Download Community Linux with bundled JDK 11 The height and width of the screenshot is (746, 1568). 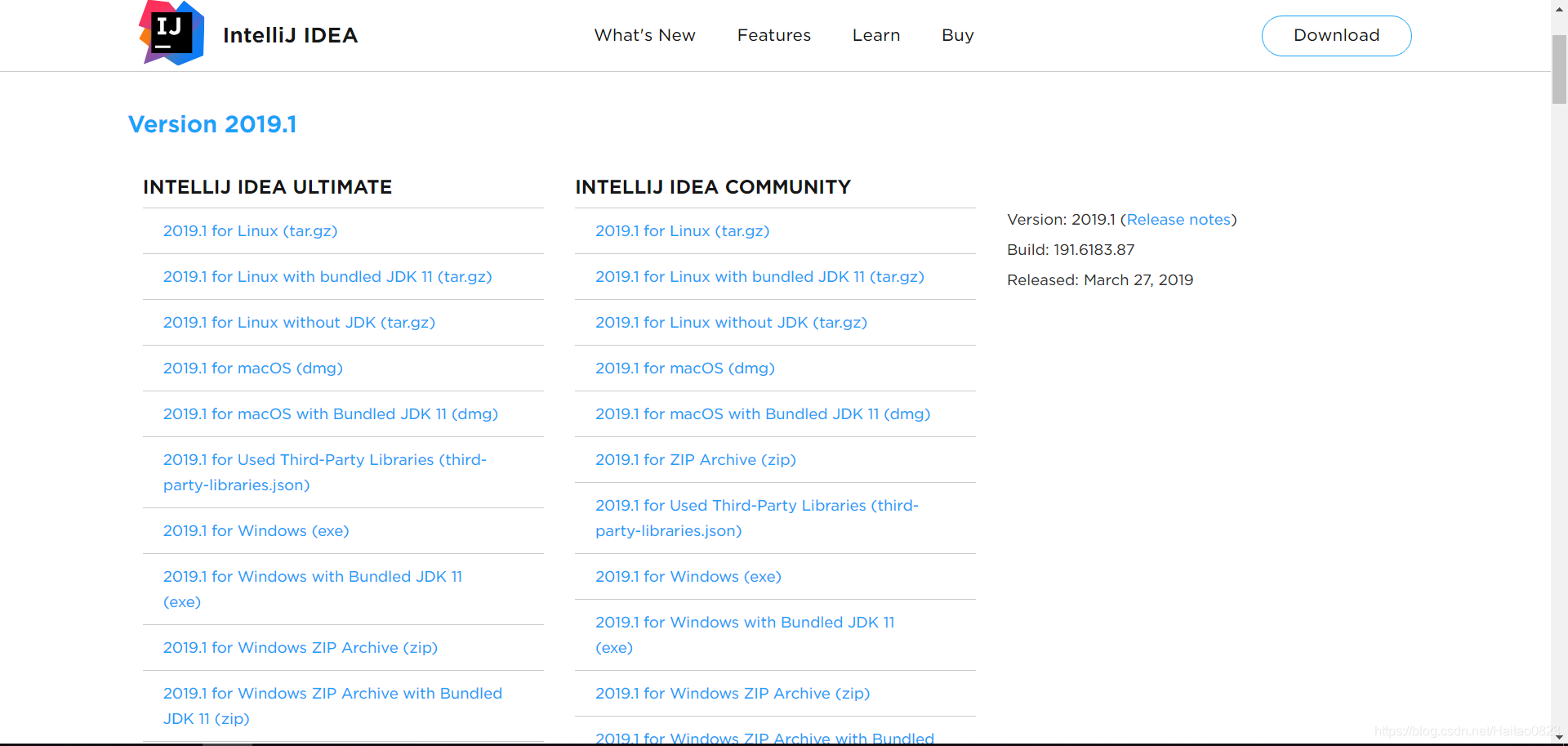[759, 277]
